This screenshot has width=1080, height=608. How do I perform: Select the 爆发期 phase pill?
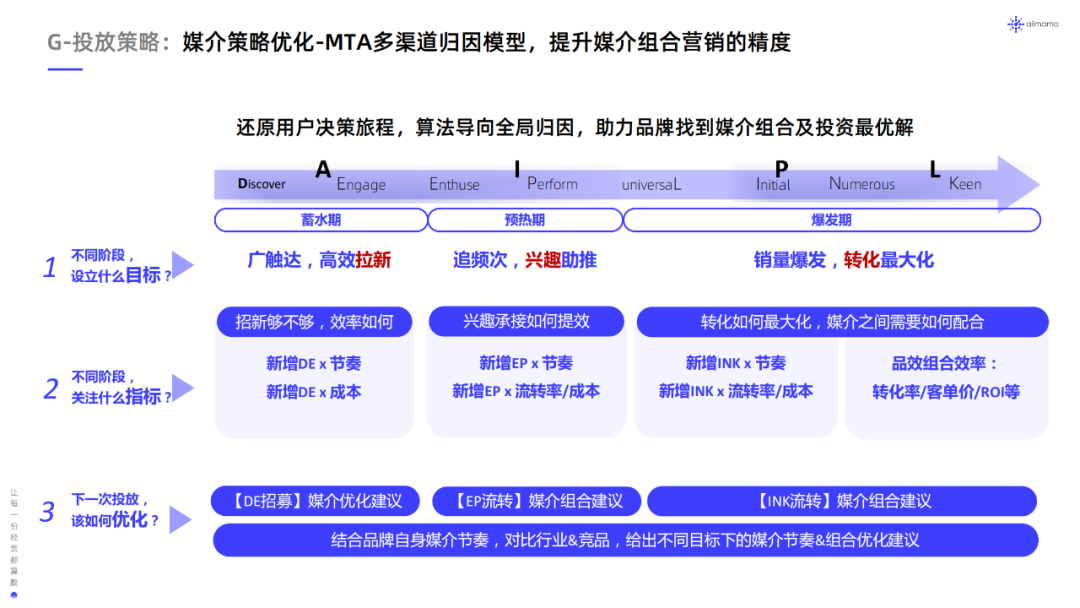tap(831, 220)
